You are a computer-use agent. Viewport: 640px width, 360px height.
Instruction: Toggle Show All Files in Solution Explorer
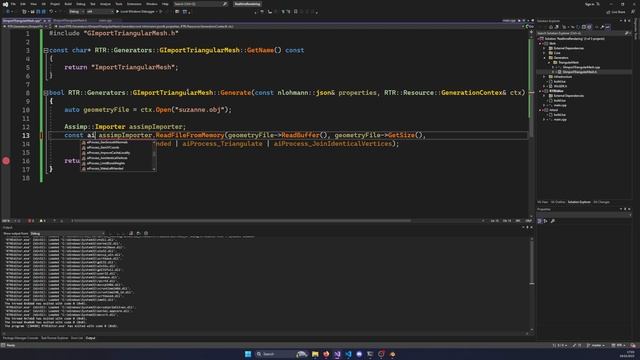point(589,27)
